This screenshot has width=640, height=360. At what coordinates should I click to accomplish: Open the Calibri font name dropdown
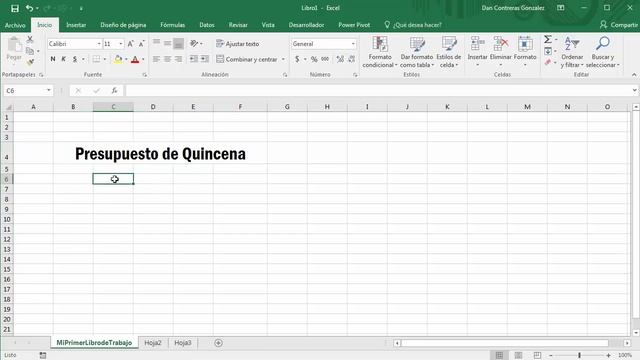click(x=99, y=44)
